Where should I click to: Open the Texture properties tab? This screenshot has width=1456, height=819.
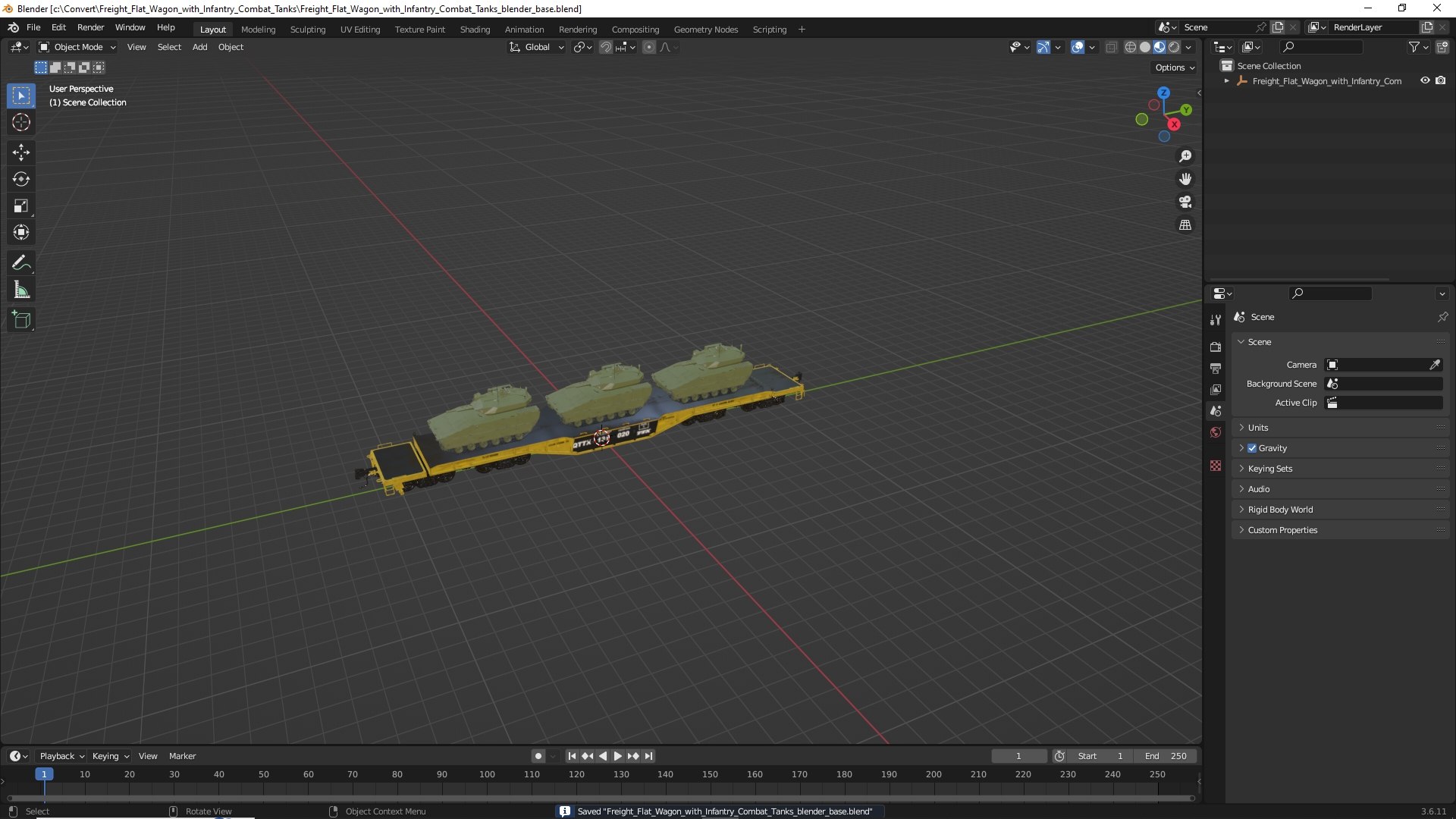coord(1216,466)
